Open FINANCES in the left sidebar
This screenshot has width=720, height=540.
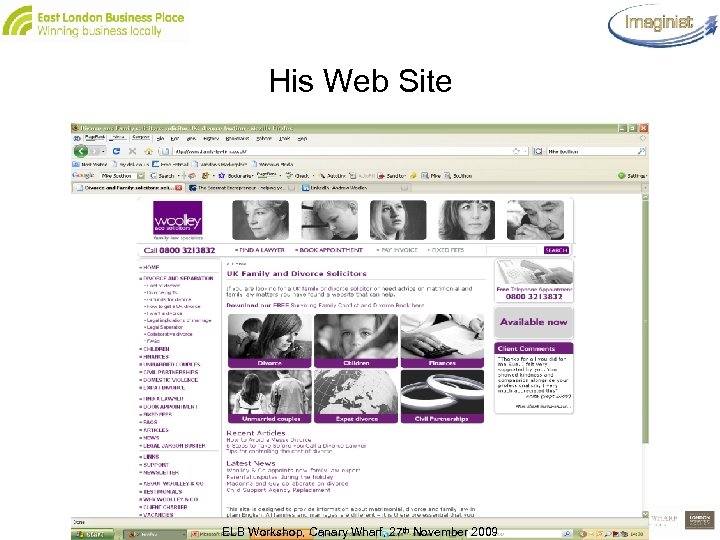154,357
